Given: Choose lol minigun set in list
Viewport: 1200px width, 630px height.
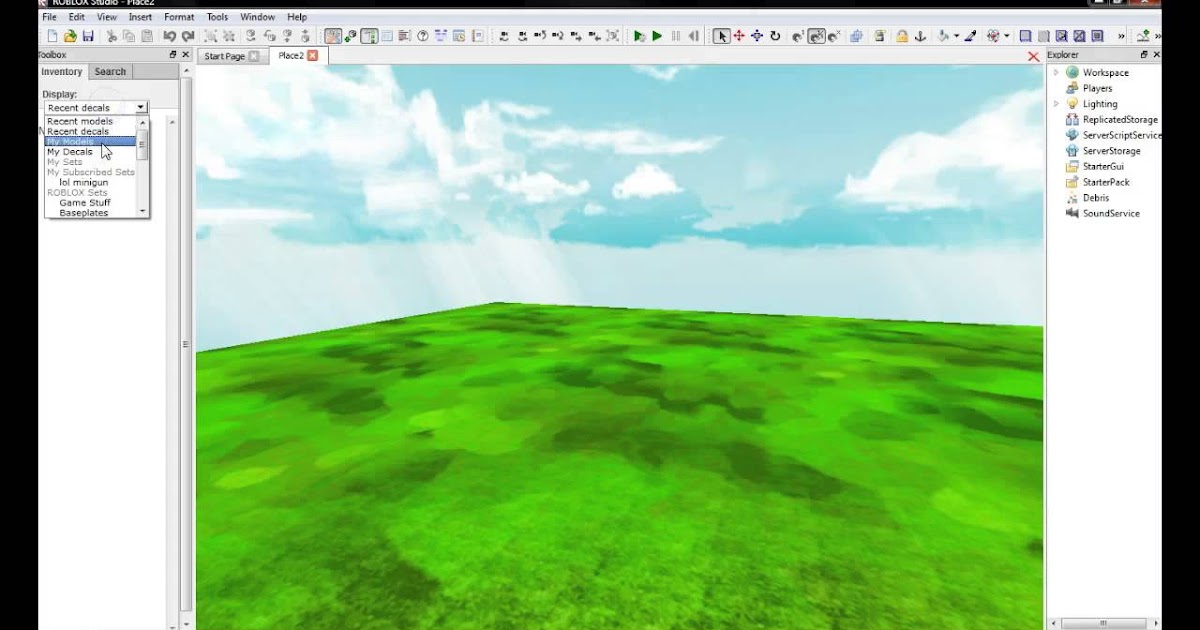Looking at the screenshot, I should tap(84, 182).
